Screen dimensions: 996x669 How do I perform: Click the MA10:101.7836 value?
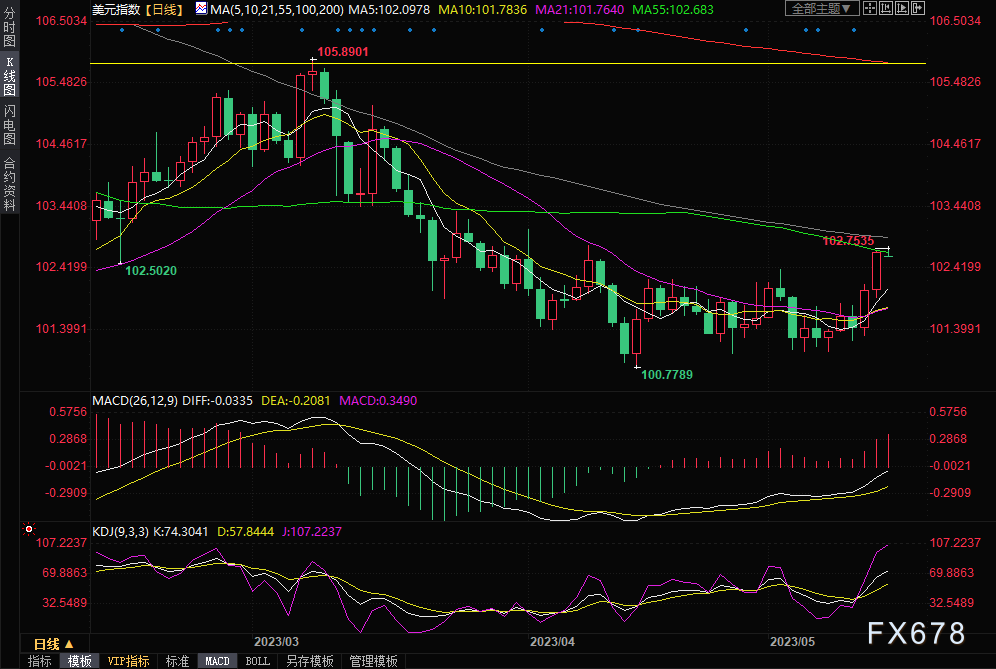(483, 10)
